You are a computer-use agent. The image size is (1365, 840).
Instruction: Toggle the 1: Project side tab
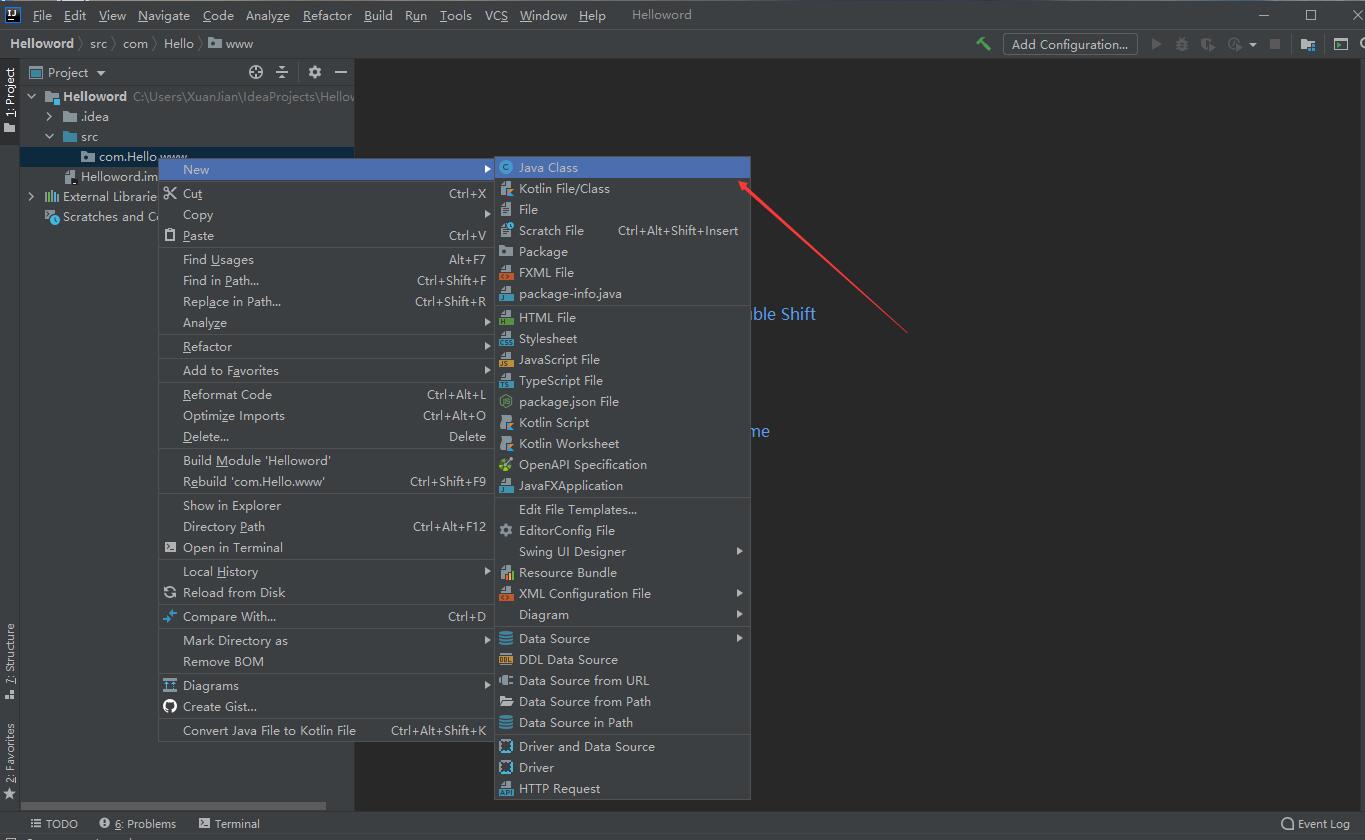(x=10, y=101)
